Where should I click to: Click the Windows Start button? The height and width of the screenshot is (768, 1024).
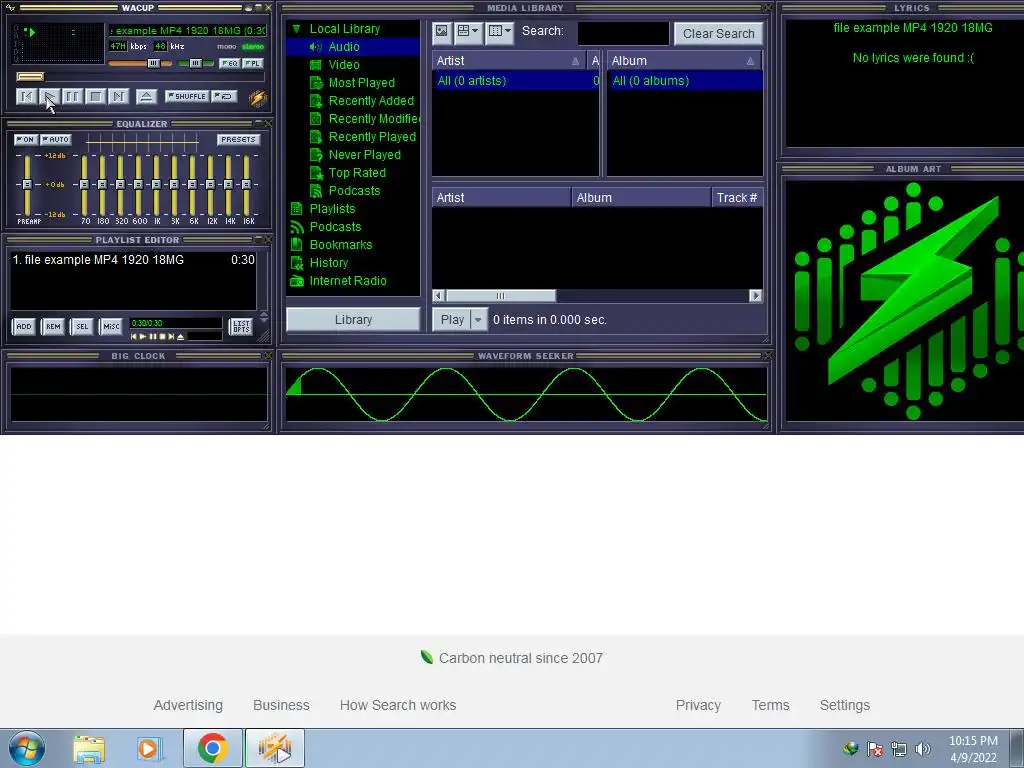click(27, 748)
